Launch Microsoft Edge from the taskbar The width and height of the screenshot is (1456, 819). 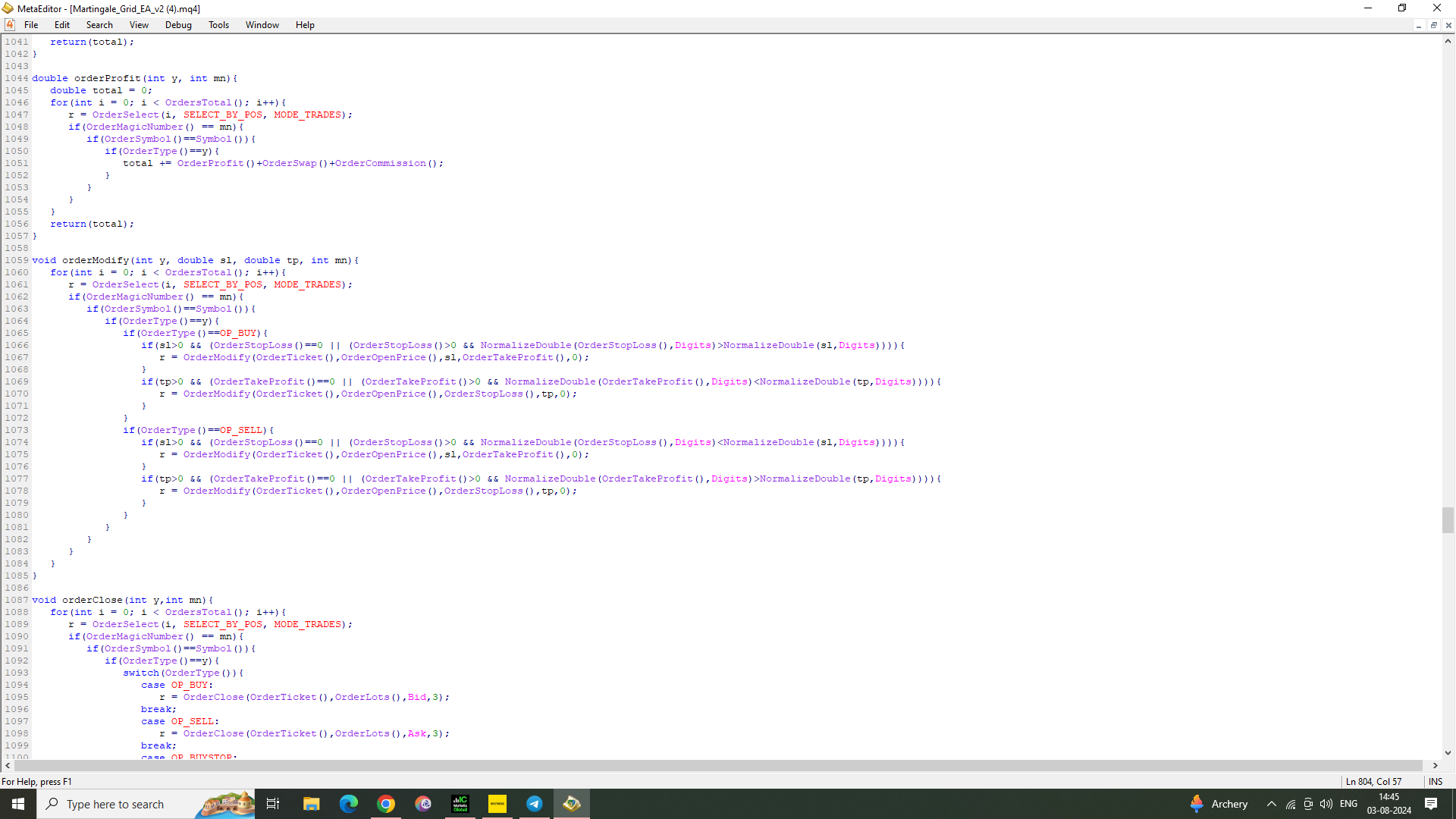348,804
